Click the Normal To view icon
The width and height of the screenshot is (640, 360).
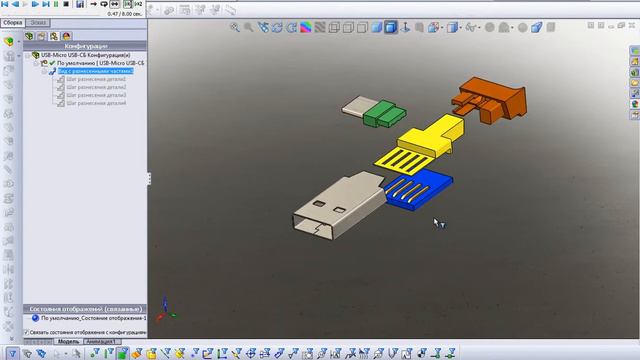click(405, 27)
